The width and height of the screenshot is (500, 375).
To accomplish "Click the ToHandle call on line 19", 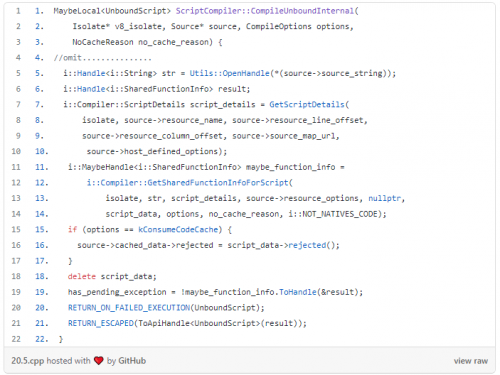I will click(x=298, y=292).
